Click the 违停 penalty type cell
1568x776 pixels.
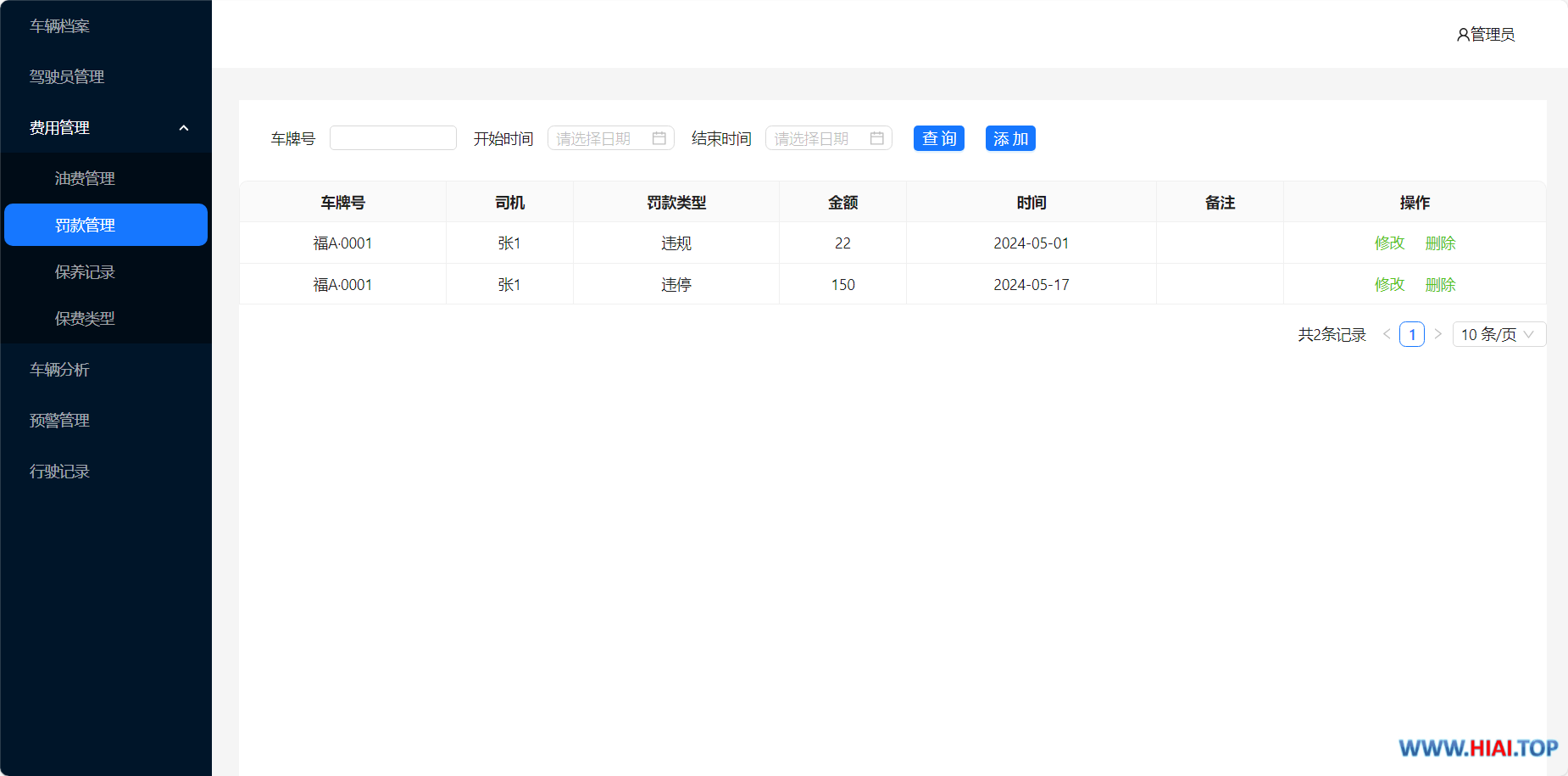point(676,285)
